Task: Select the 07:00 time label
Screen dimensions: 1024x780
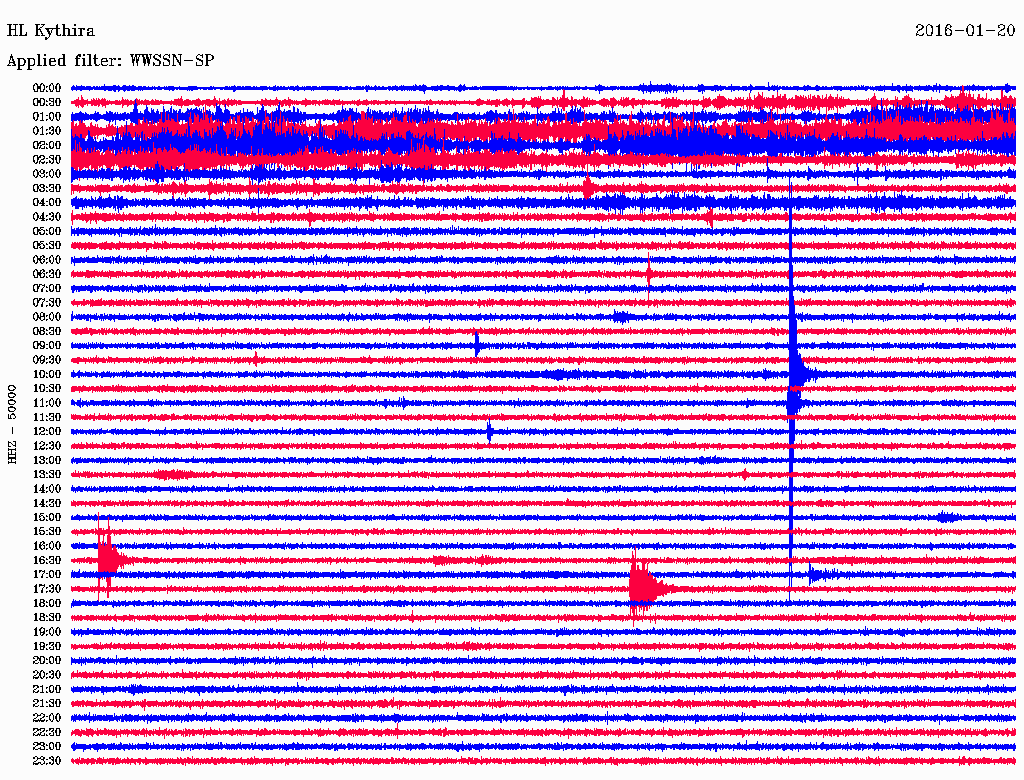Action: tap(47, 288)
